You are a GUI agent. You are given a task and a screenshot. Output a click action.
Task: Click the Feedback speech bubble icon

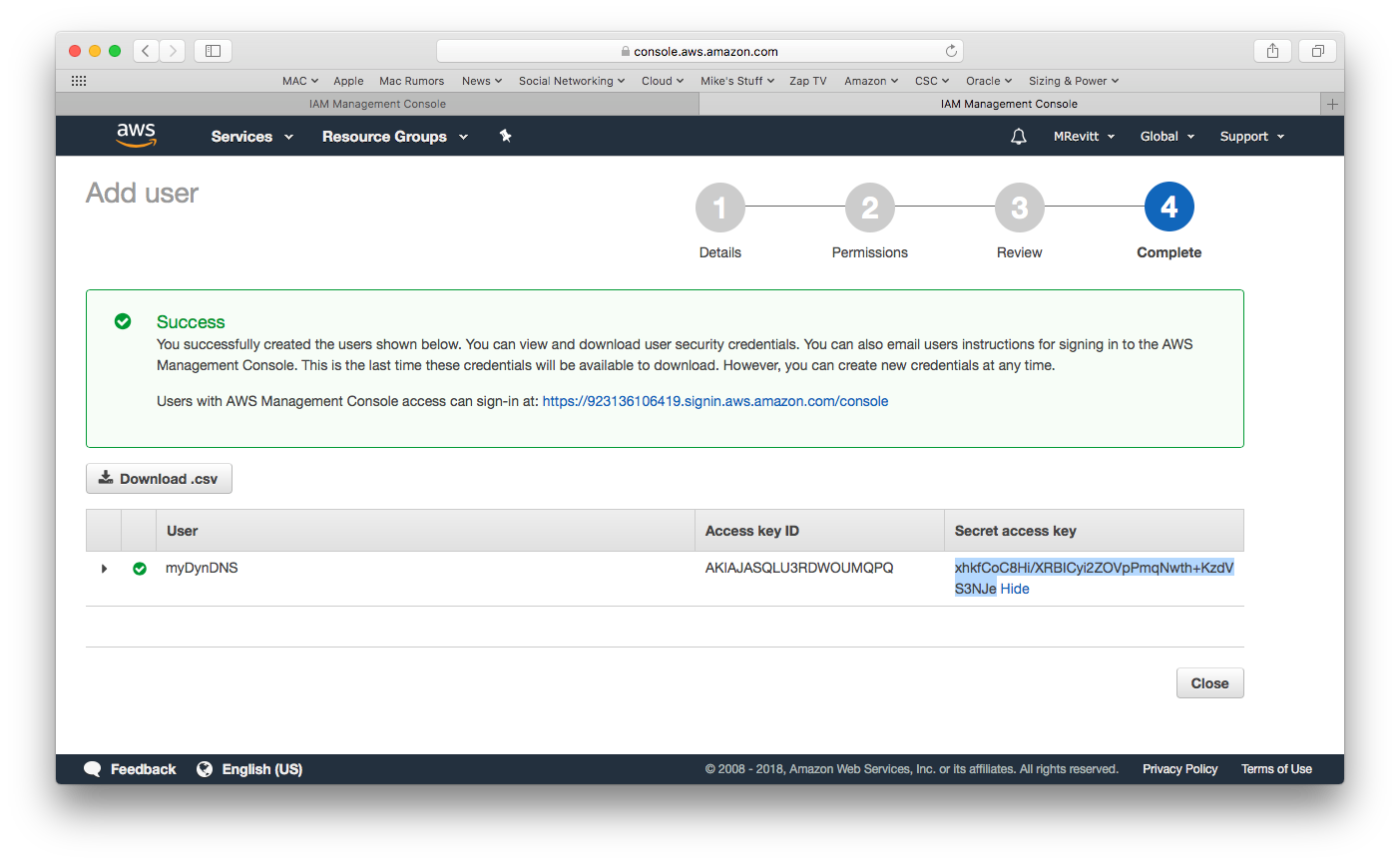click(93, 769)
